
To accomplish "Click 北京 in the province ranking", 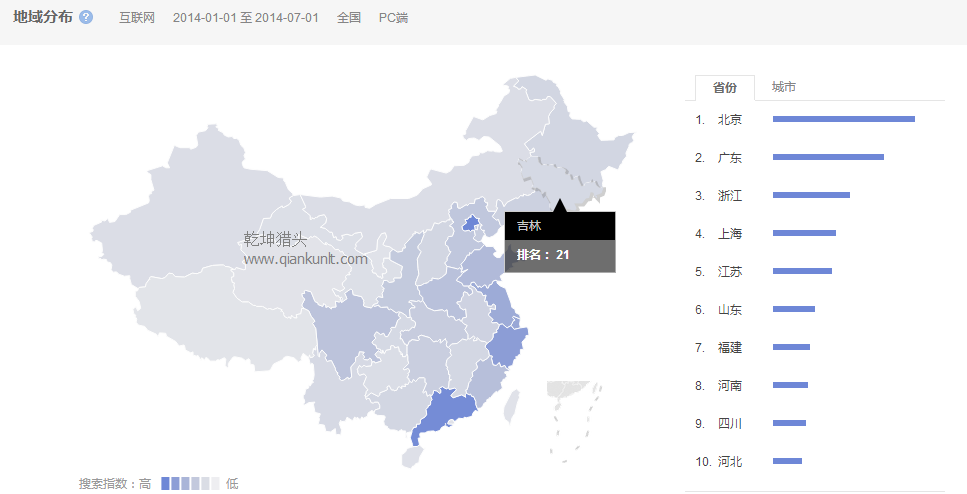I will [x=730, y=120].
